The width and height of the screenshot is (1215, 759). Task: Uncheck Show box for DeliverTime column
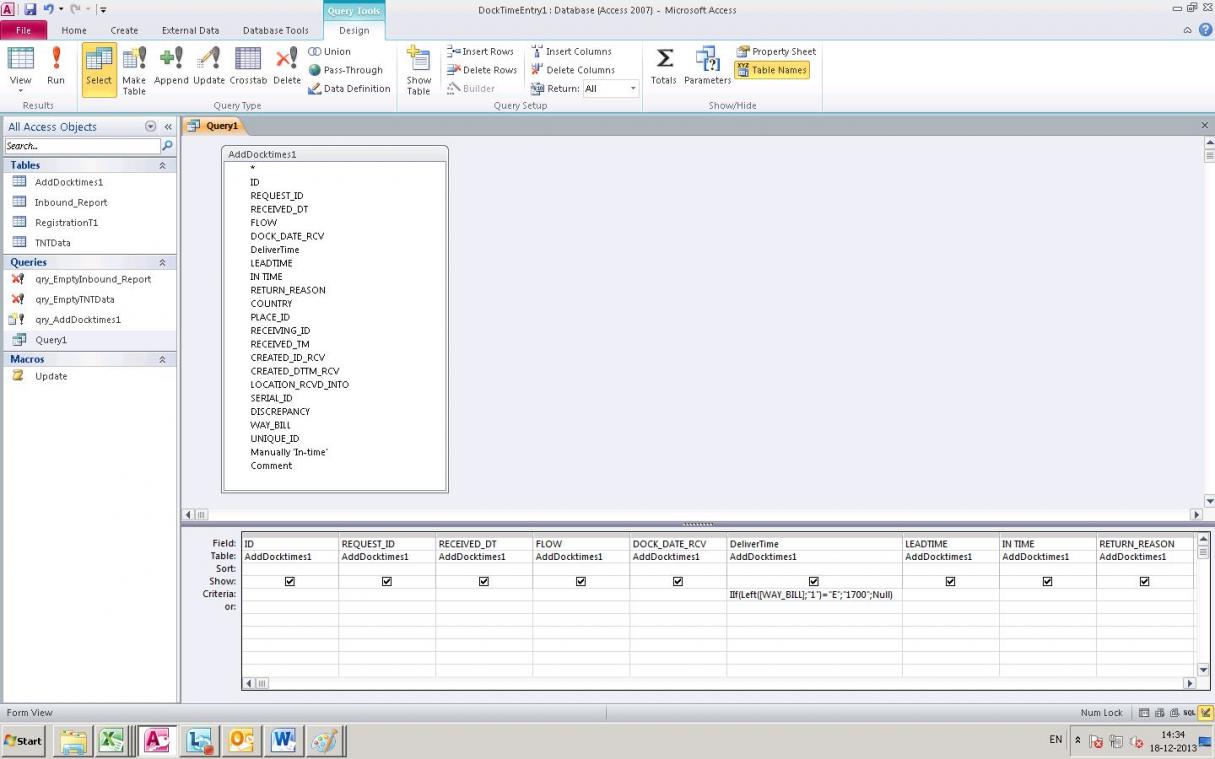(x=813, y=581)
